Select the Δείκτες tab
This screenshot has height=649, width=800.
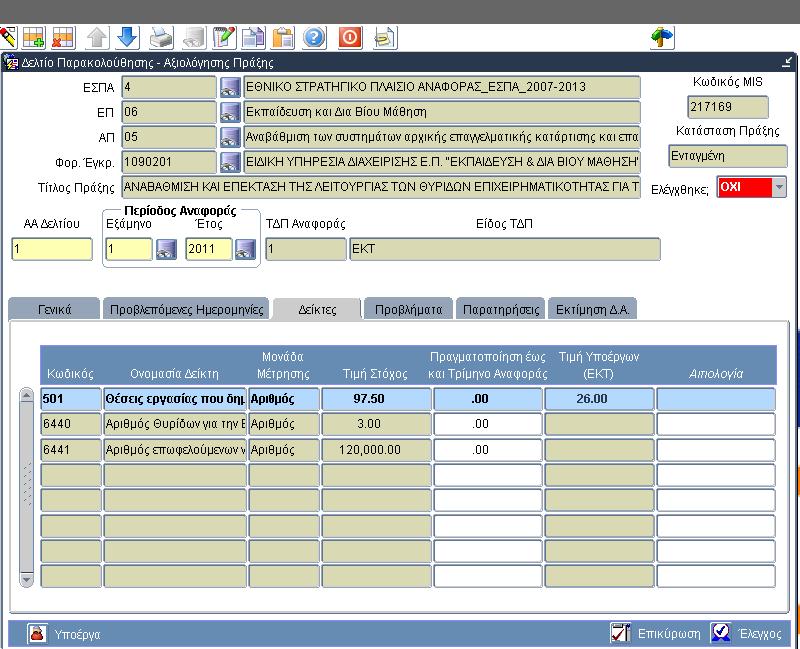coord(317,309)
